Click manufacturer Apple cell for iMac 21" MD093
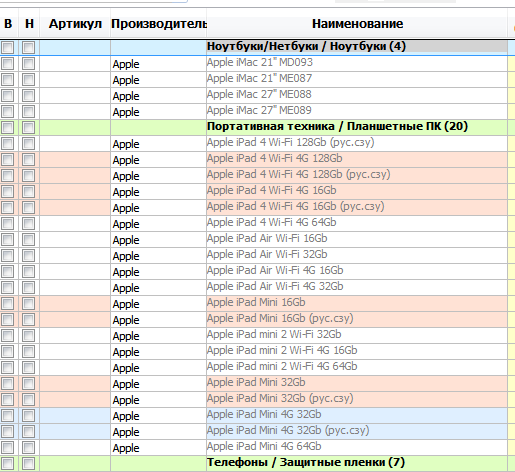This screenshot has height=472, width=515. 158,63
